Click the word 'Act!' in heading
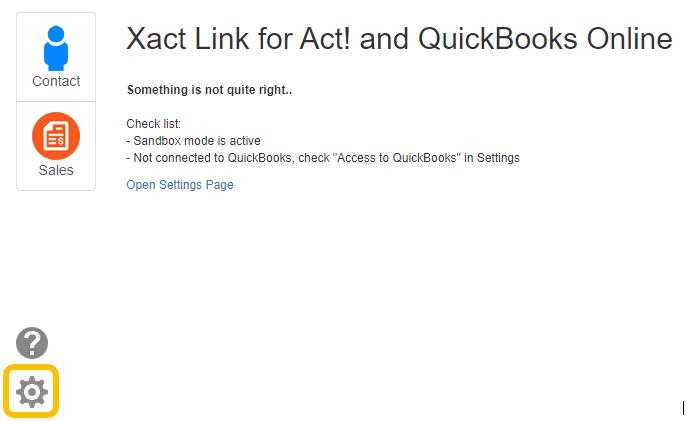The height and width of the screenshot is (421, 698). (325, 39)
